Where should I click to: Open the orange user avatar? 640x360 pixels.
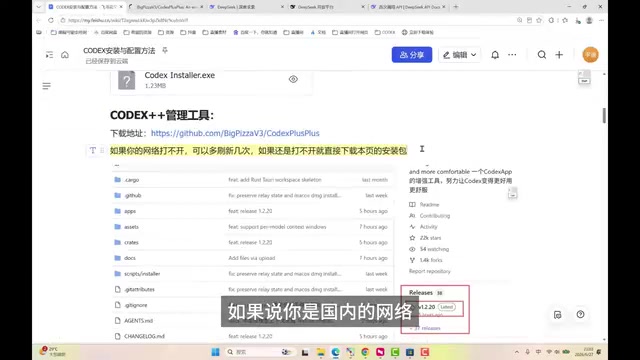point(590,55)
